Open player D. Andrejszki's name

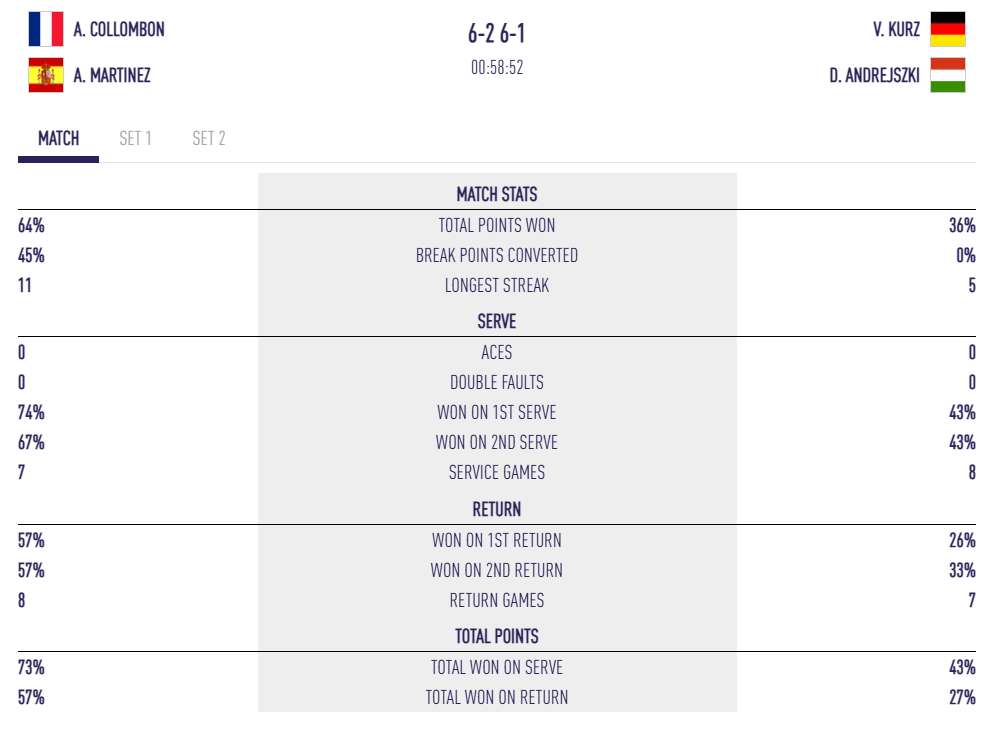pos(874,75)
